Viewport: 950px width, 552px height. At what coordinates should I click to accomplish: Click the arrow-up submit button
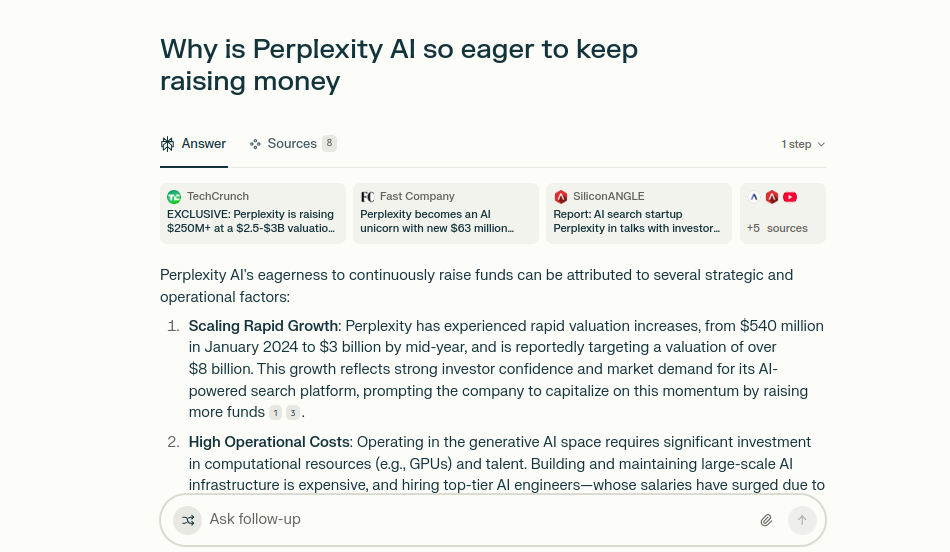click(x=802, y=520)
